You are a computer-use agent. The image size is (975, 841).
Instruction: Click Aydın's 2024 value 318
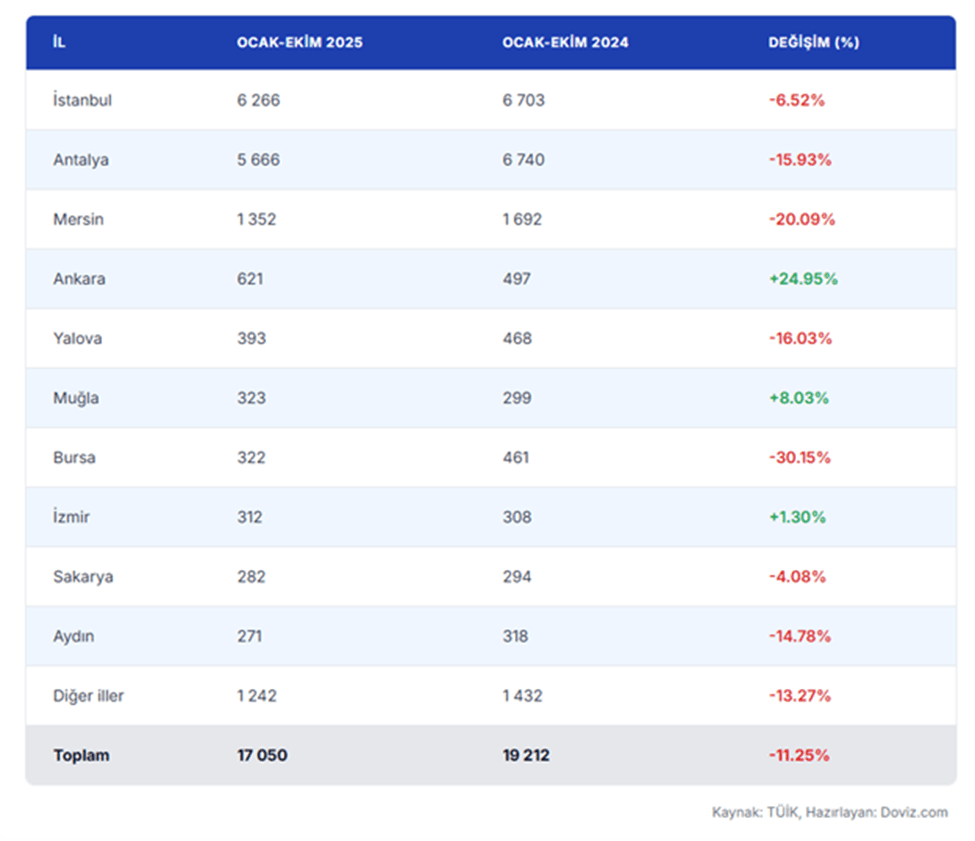515,636
